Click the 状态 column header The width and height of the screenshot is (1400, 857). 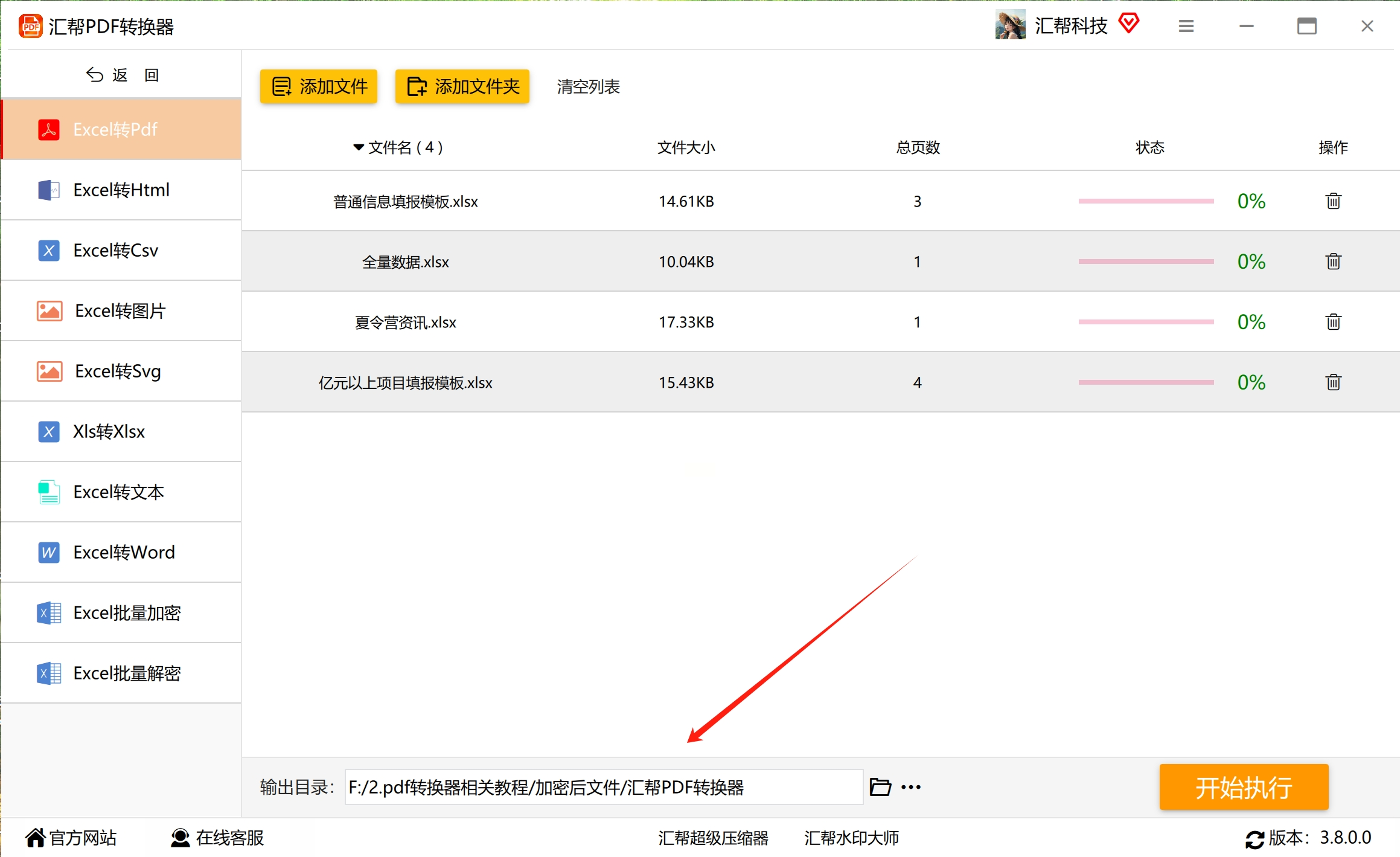1150,147
